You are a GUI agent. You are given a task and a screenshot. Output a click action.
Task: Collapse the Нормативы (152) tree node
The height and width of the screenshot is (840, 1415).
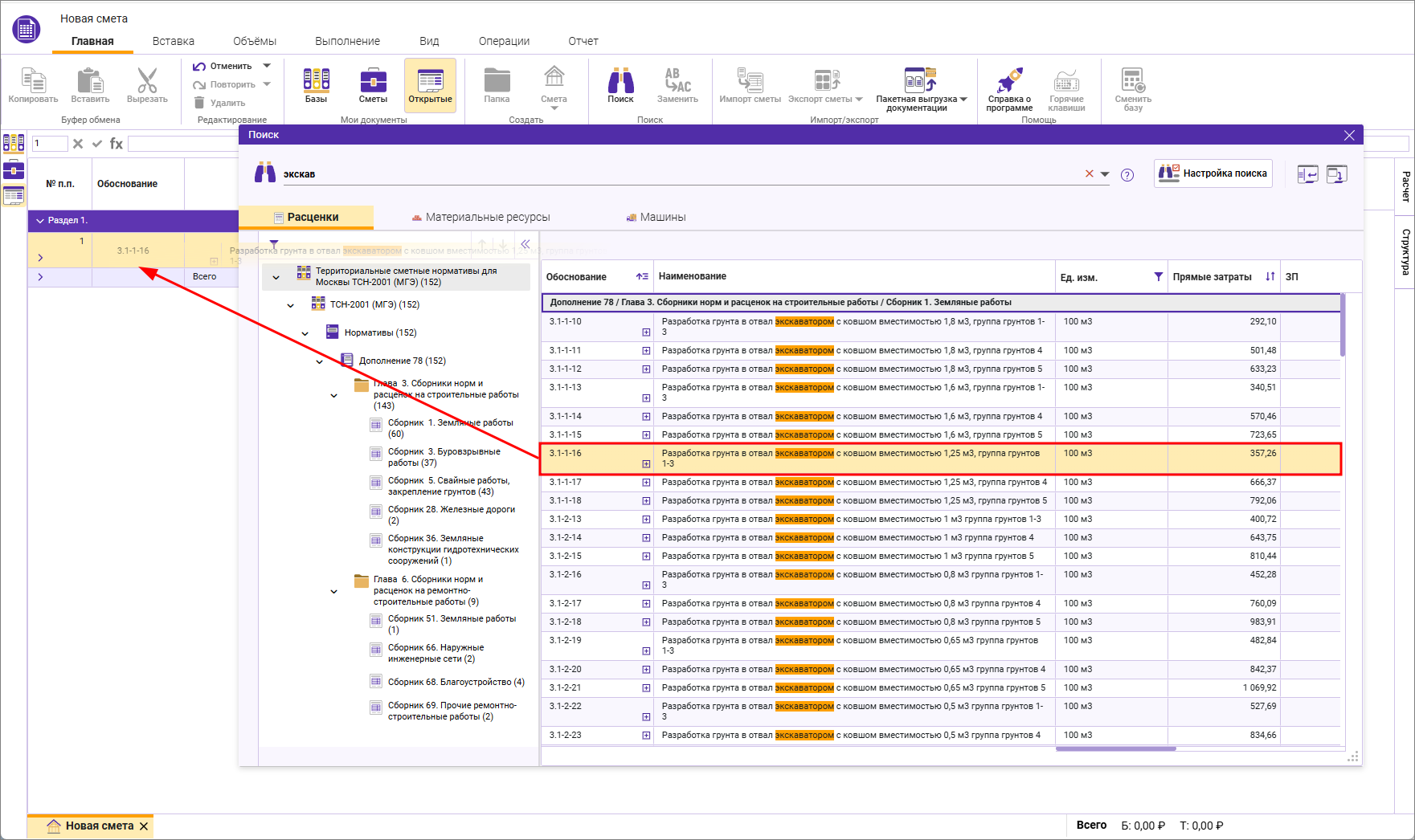pos(305,333)
